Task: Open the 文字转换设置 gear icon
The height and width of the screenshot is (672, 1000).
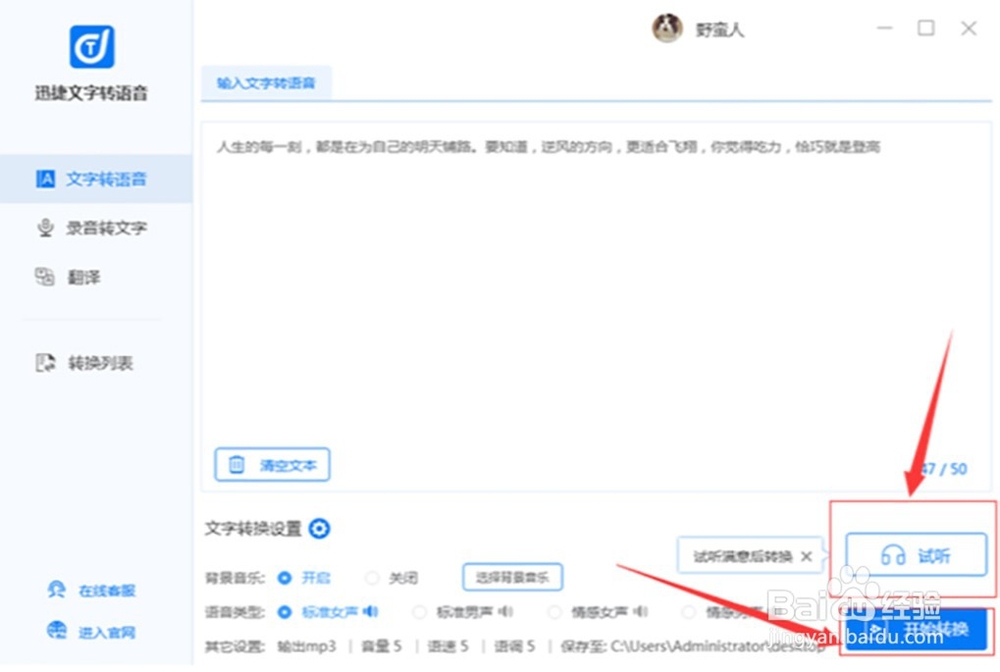Action: pyautogui.click(x=319, y=529)
